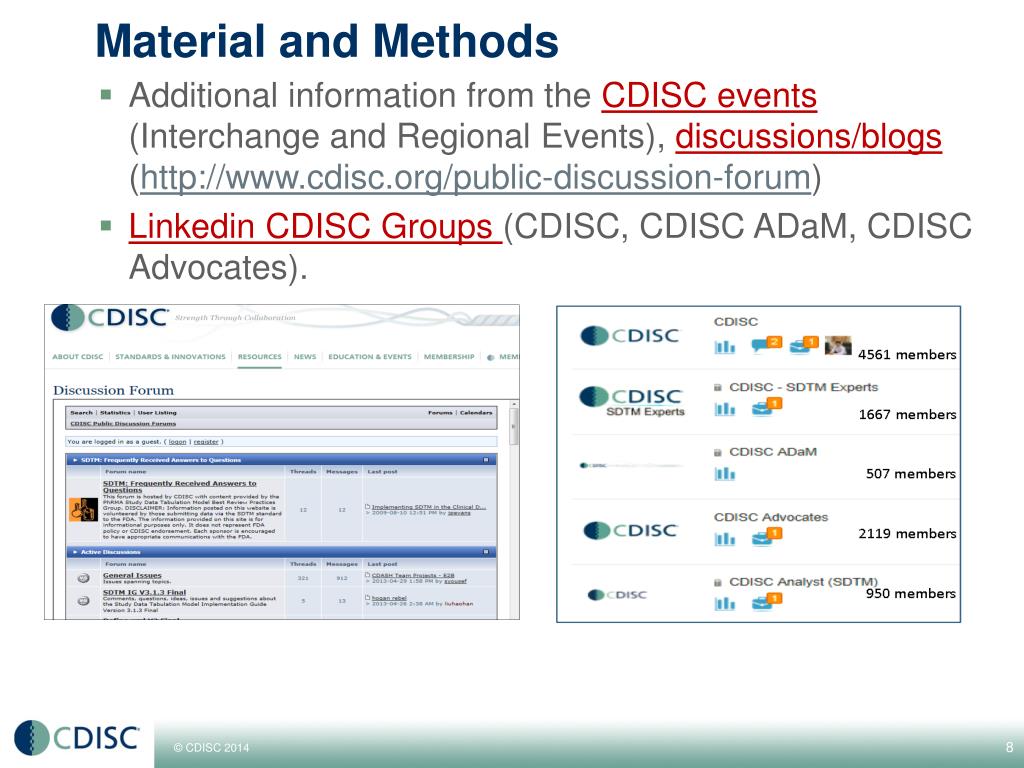1024x768 pixels.
Task: Click the Linkedin CDISC Groups hyperlink
Action: coord(315,227)
